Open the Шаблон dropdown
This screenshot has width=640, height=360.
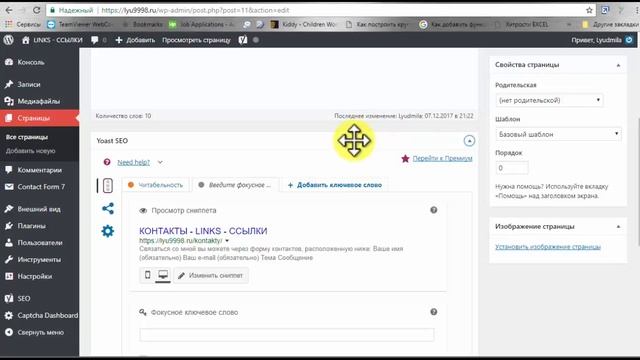(x=558, y=134)
